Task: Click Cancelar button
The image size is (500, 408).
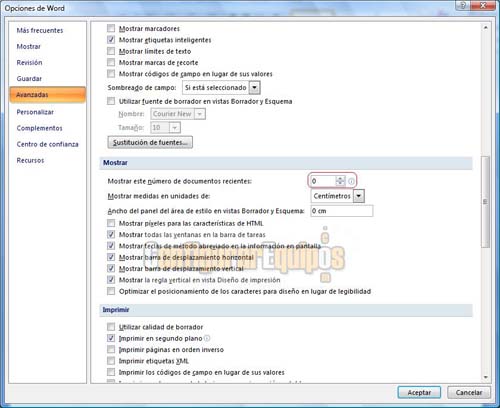Action: pos(469,392)
